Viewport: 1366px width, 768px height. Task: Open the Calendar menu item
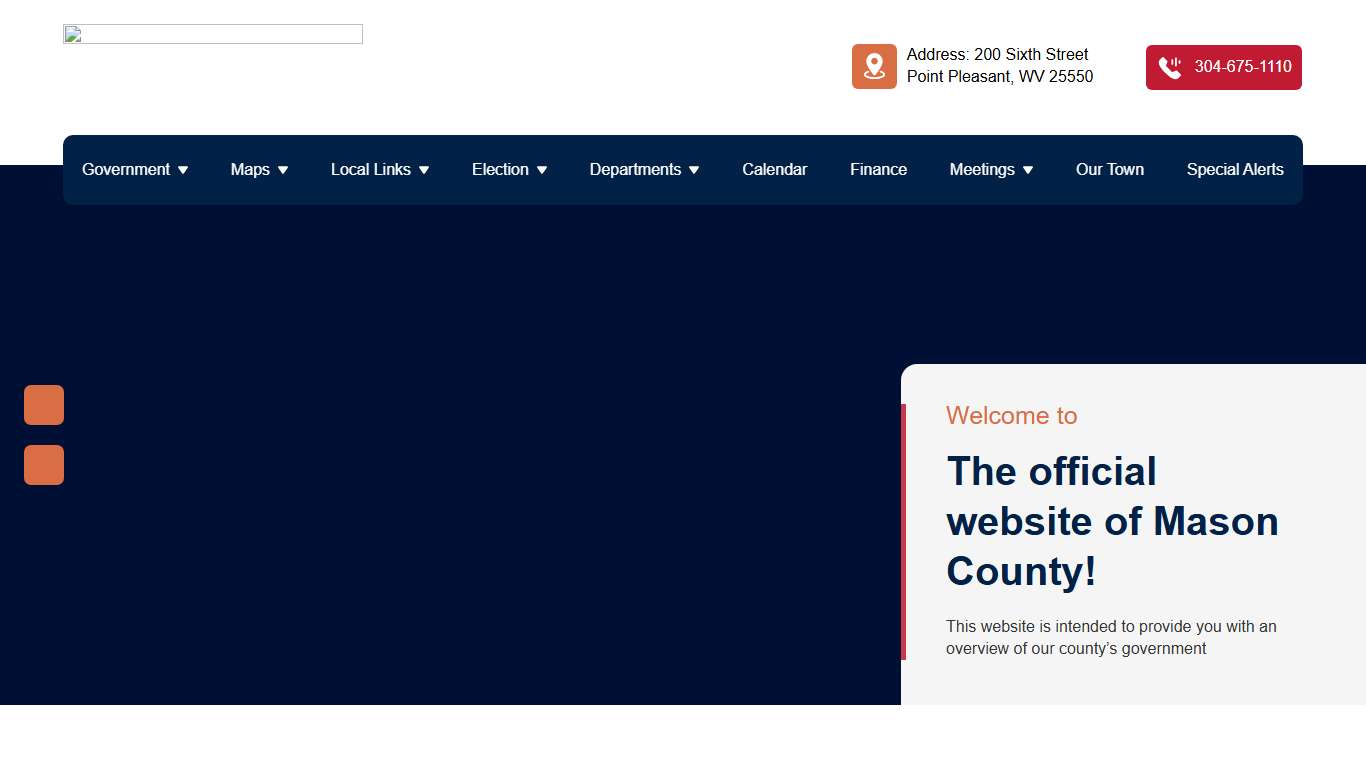point(774,170)
